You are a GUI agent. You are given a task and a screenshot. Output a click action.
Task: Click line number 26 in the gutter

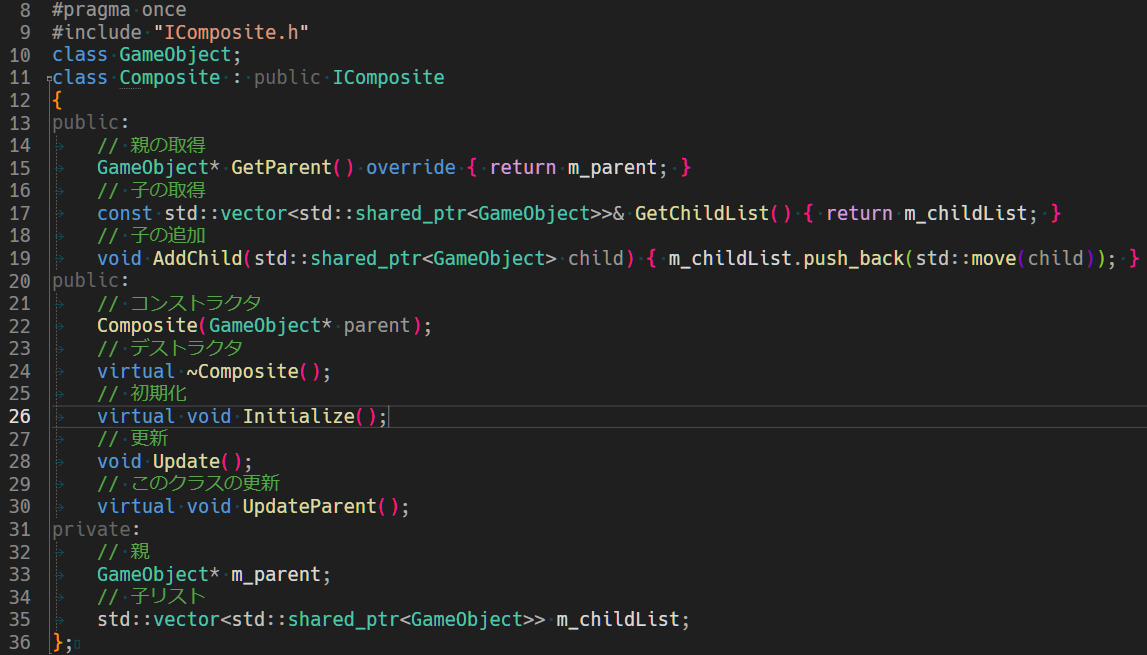click(20, 416)
